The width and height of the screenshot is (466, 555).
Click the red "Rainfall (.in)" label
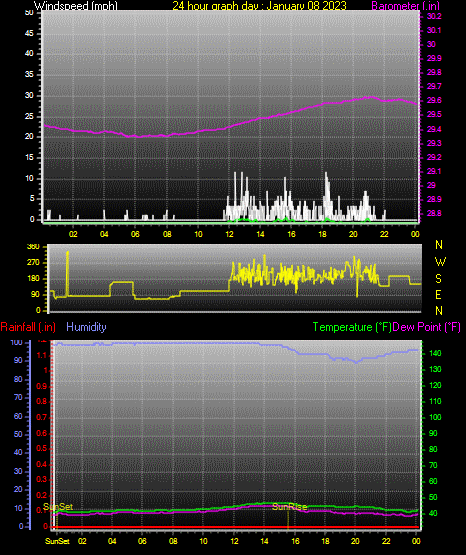[x=28, y=327]
